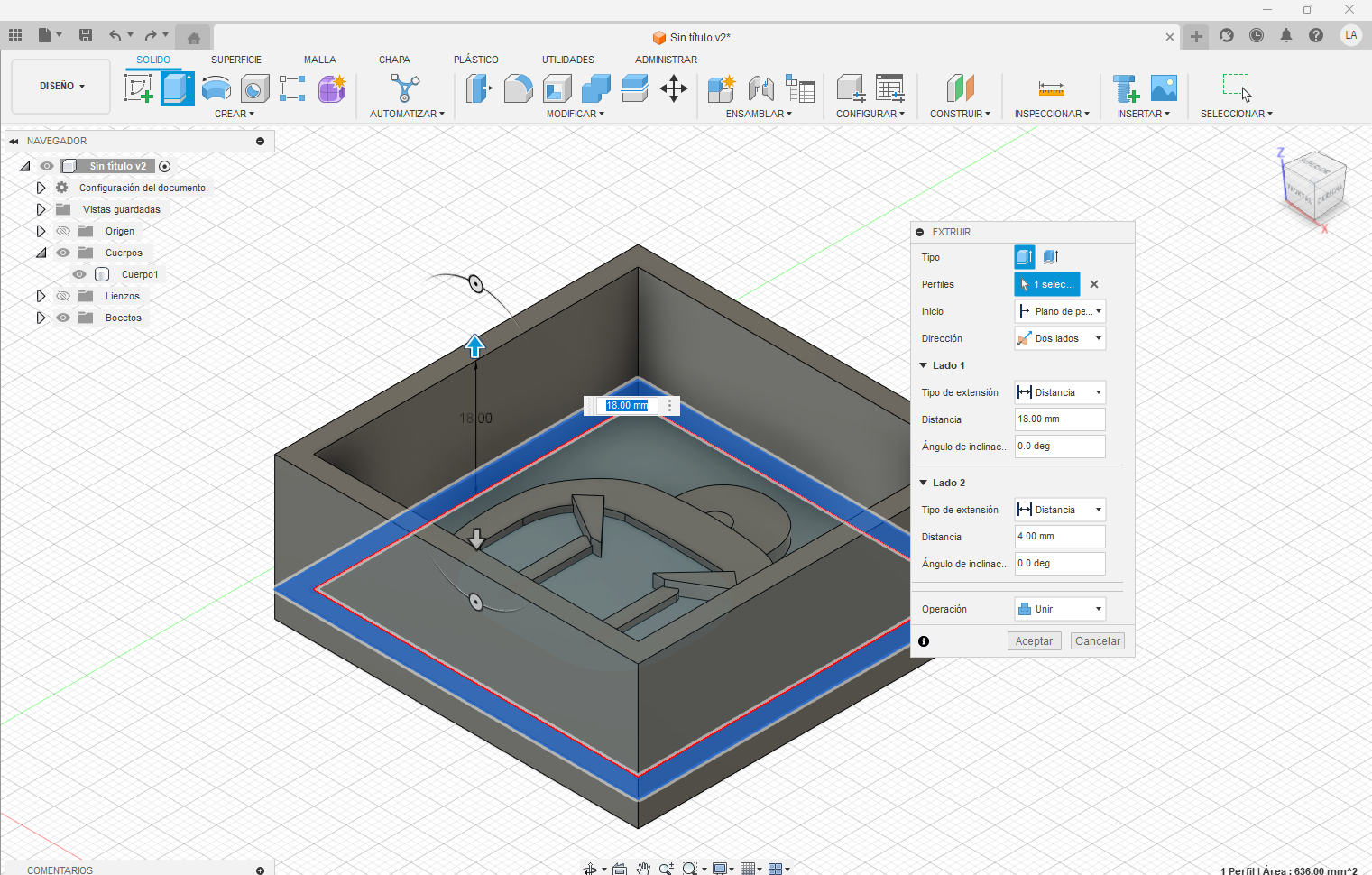Click the Lado 2 Distancia 4.00 mm field
The image size is (1372, 875).
[x=1060, y=537]
